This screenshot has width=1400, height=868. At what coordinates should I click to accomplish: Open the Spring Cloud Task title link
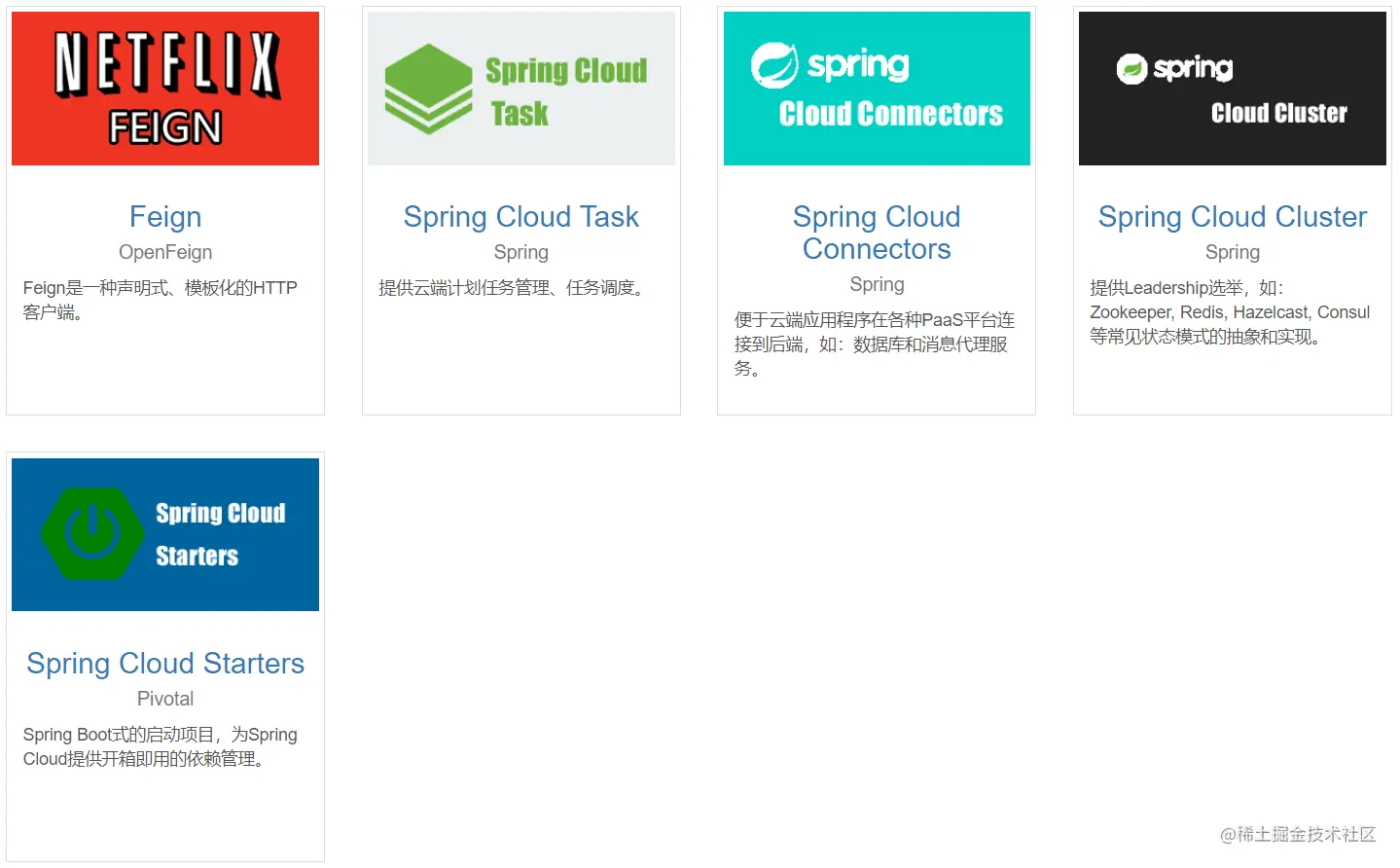pos(521,216)
